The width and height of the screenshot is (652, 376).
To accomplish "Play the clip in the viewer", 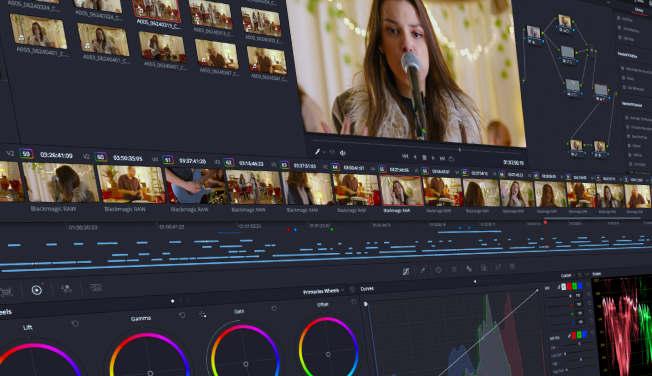I will (x=433, y=158).
